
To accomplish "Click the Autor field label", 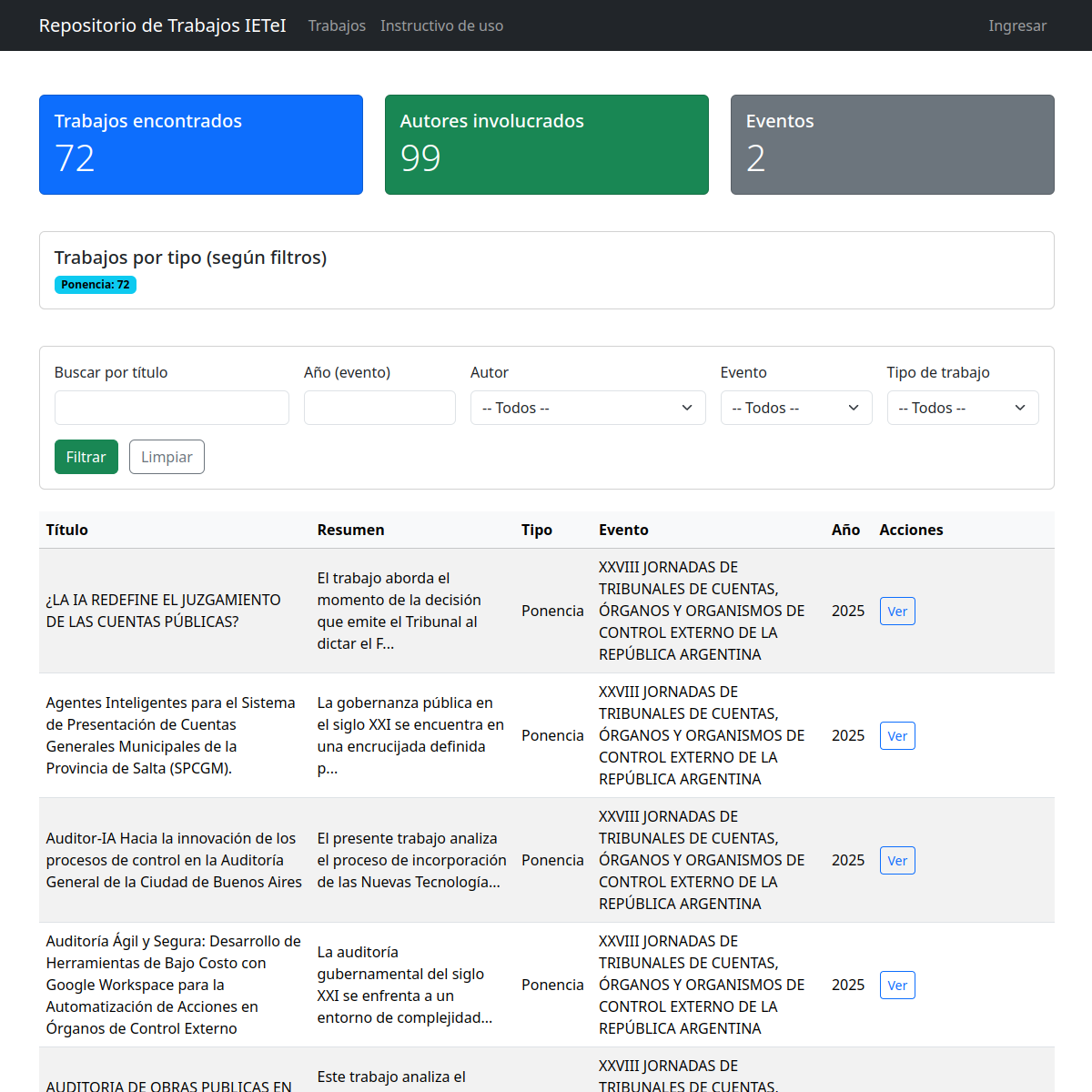I will (x=490, y=372).
